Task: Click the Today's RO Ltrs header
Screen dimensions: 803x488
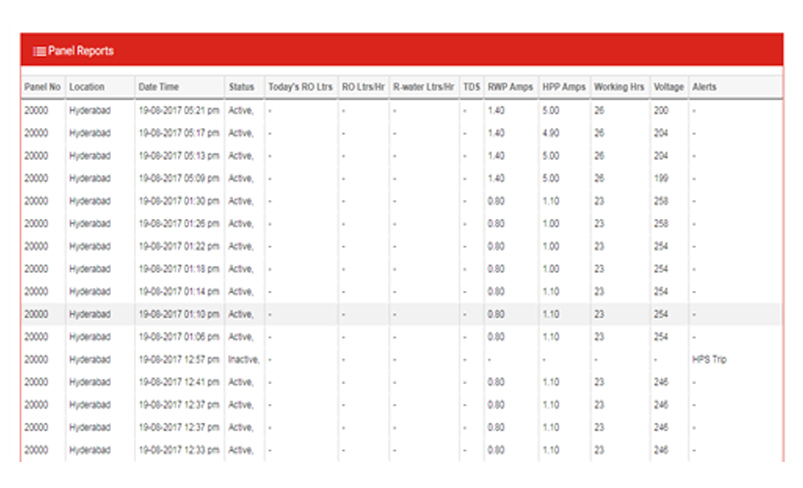Action: coord(300,87)
